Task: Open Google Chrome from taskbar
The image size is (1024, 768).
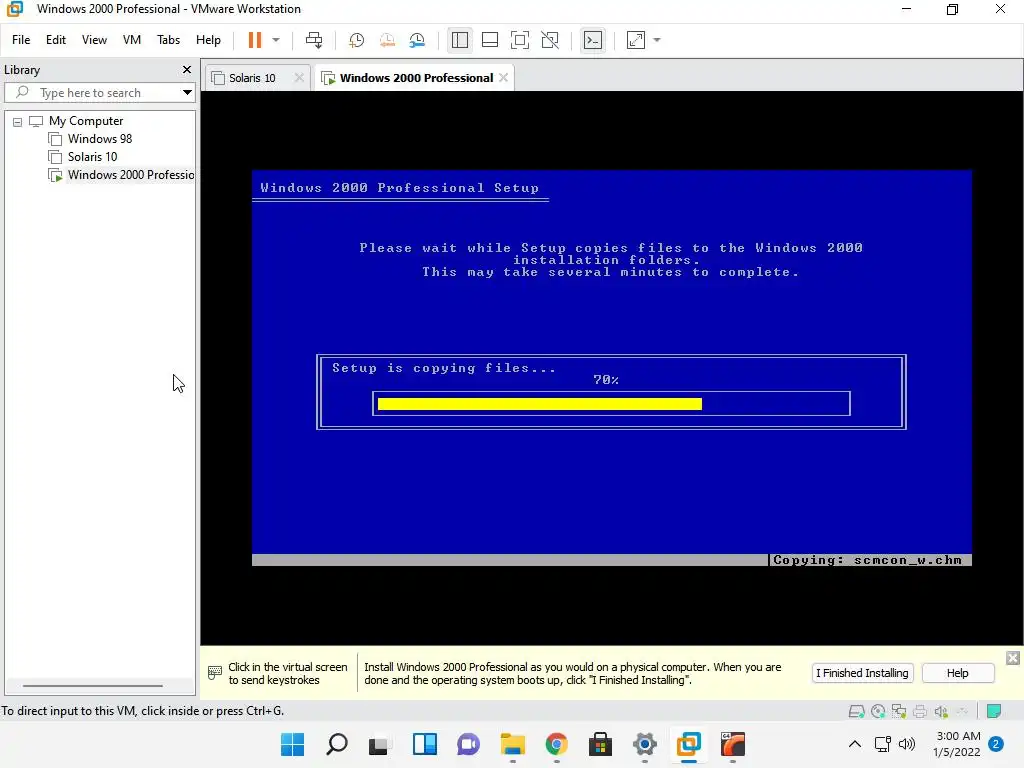Action: 556,744
